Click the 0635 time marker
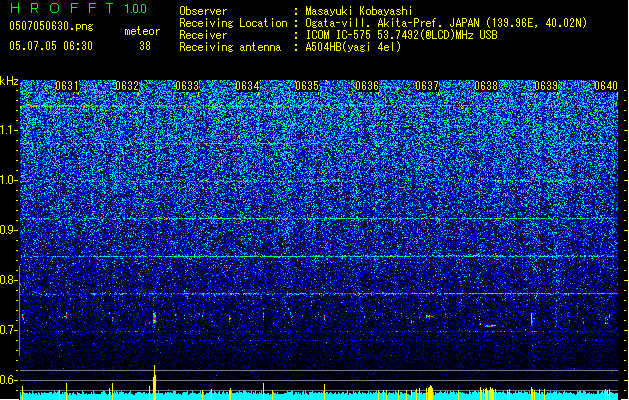The width and height of the screenshot is (629, 400). tap(307, 86)
